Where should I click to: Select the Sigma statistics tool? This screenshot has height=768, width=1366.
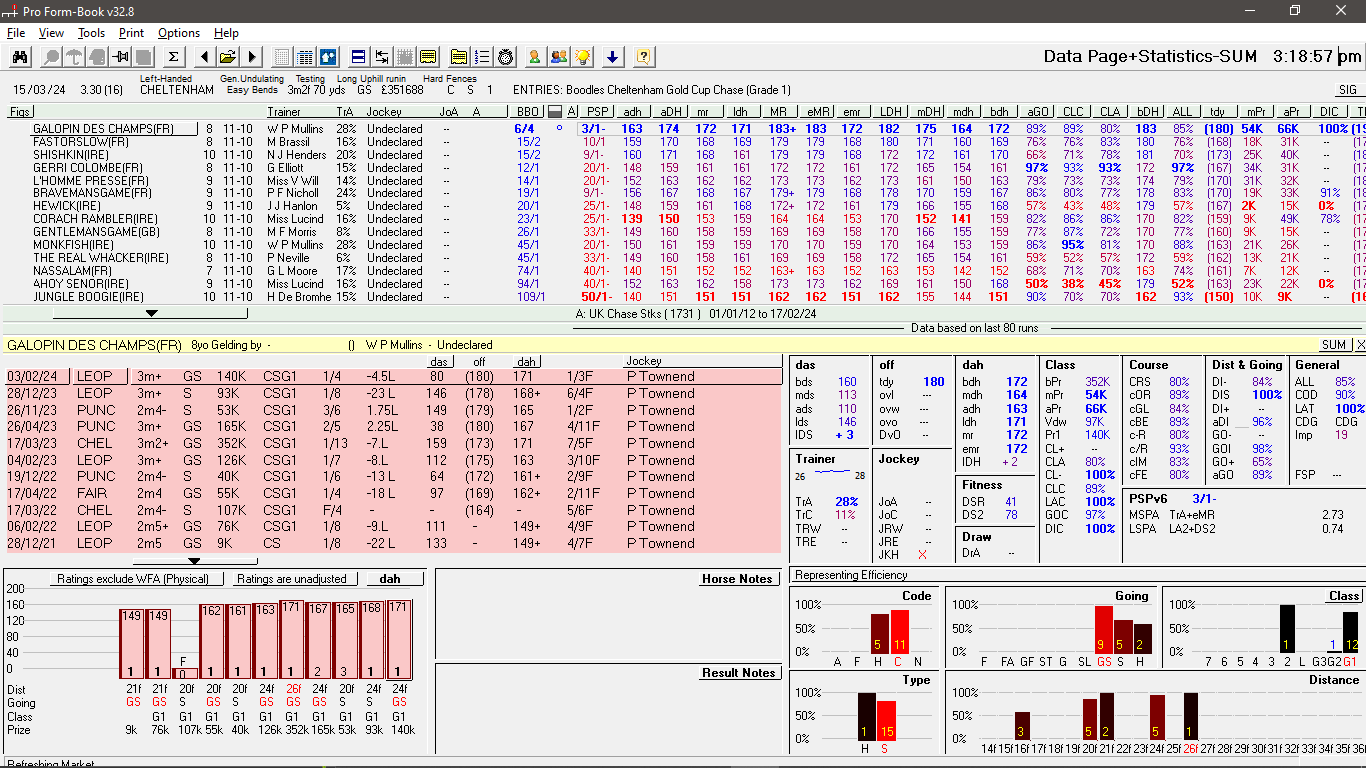(172, 56)
